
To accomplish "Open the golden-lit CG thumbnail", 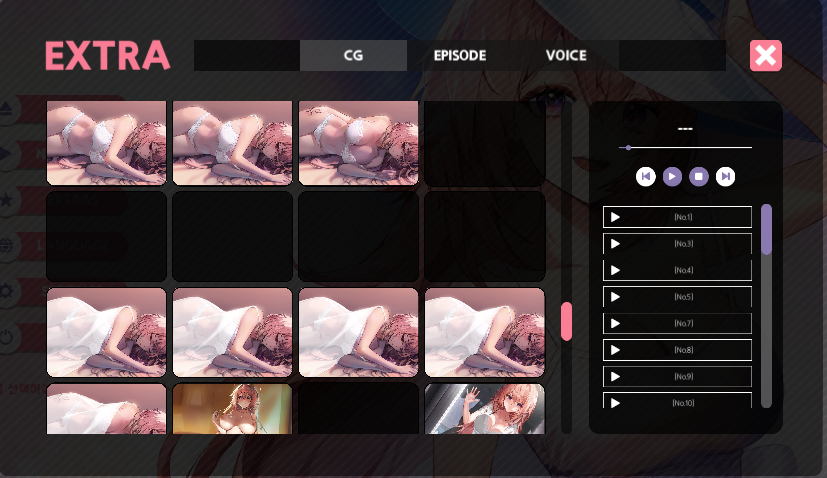I will pos(233,409).
